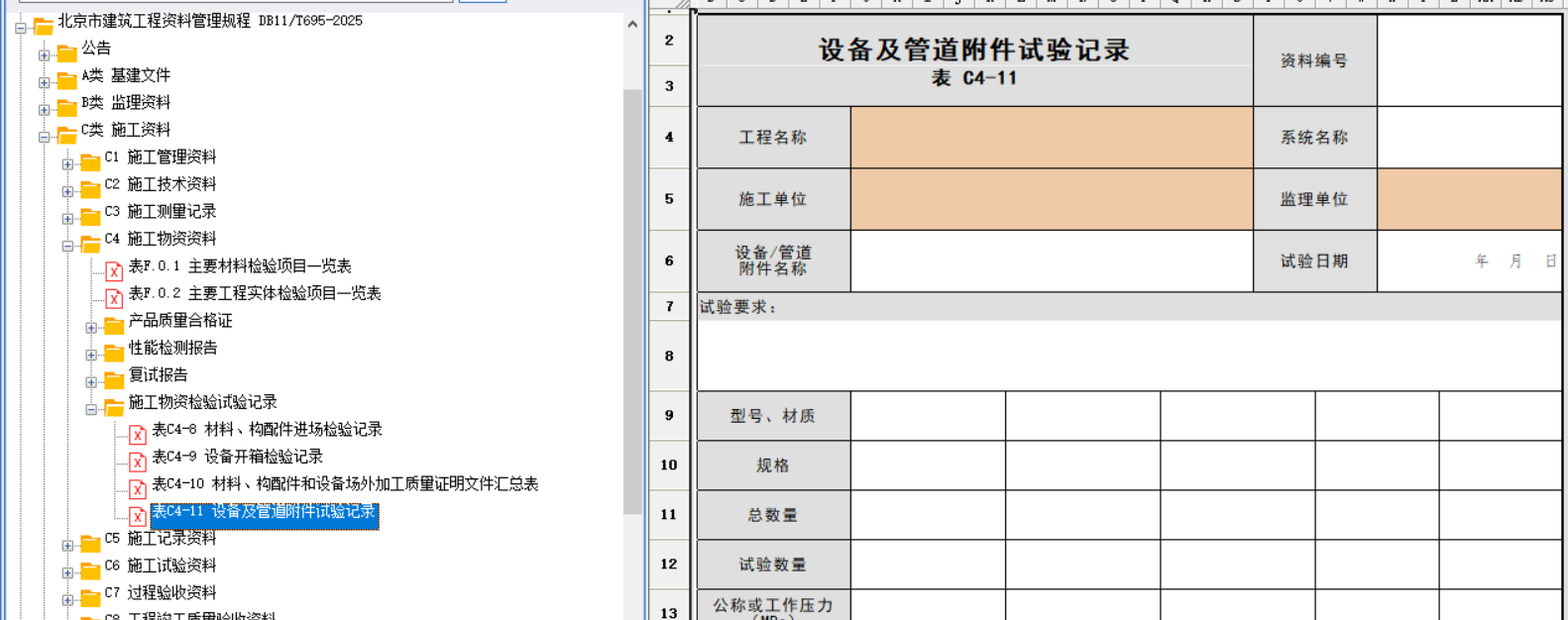
Task: Click the orange 工程名称 input cell
Action: [x=1051, y=138]
